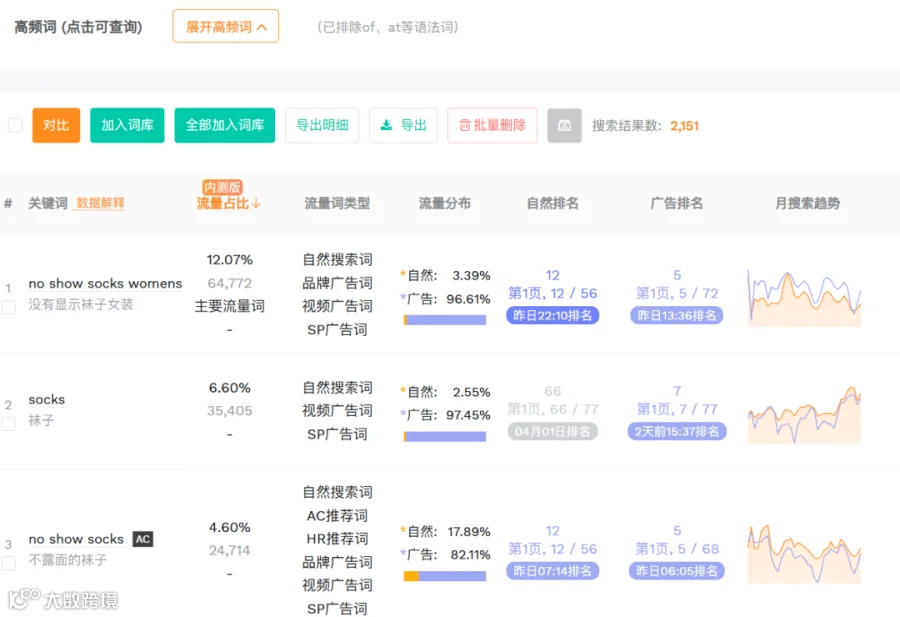900x617 pixels.
Task: Tick the checkbox for no show socks womens
Action: 9,307
